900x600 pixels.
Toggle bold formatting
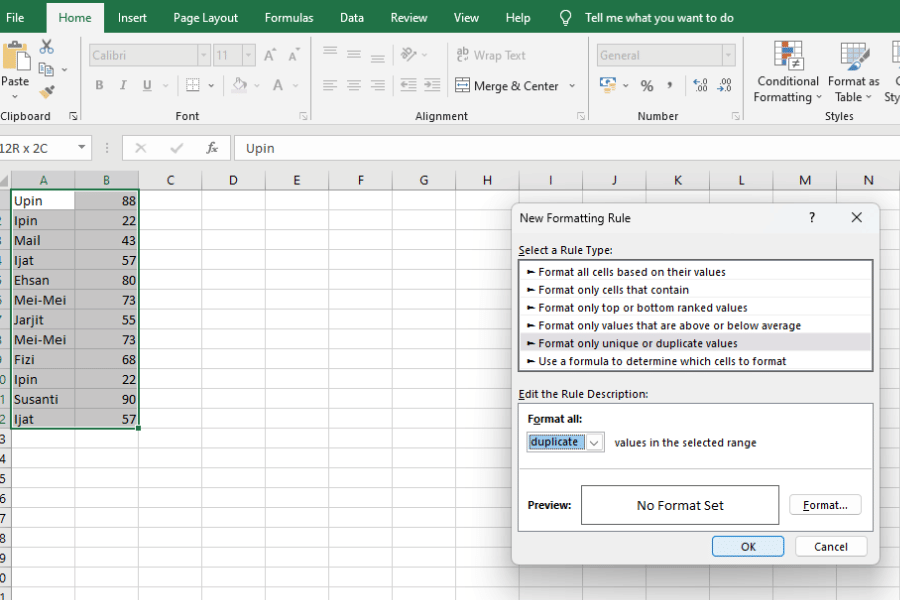tap(99, 85)
